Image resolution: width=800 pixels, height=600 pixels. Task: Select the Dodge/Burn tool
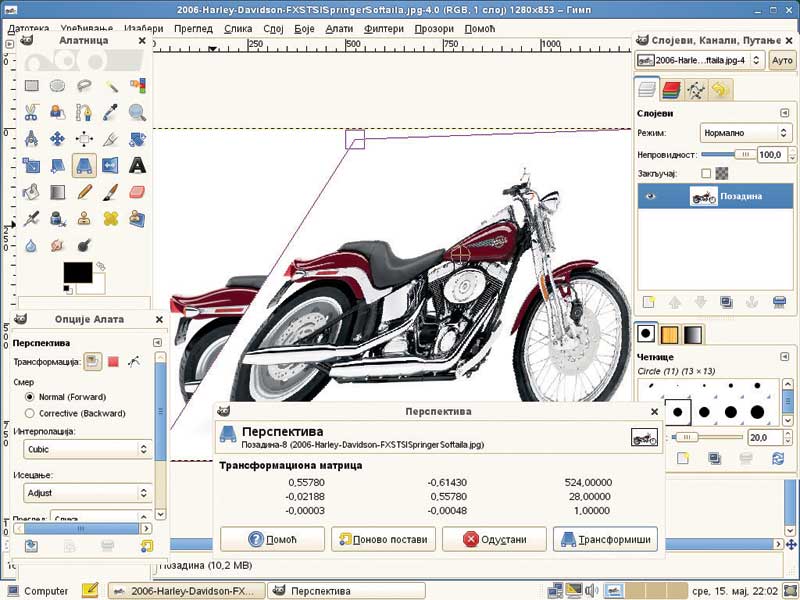pos(84,245)
